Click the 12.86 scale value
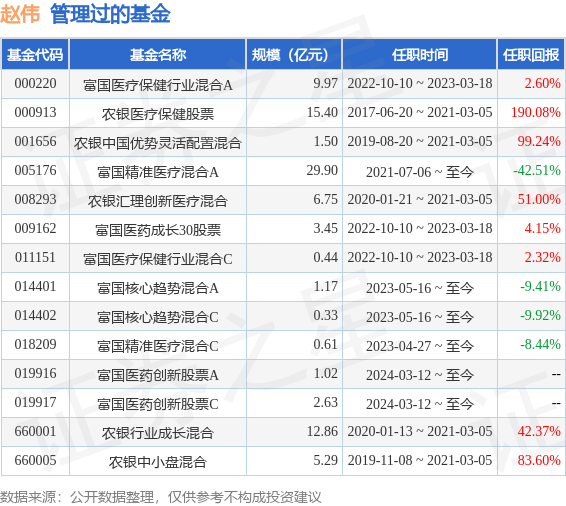566x506 pixels. (322, 431)
